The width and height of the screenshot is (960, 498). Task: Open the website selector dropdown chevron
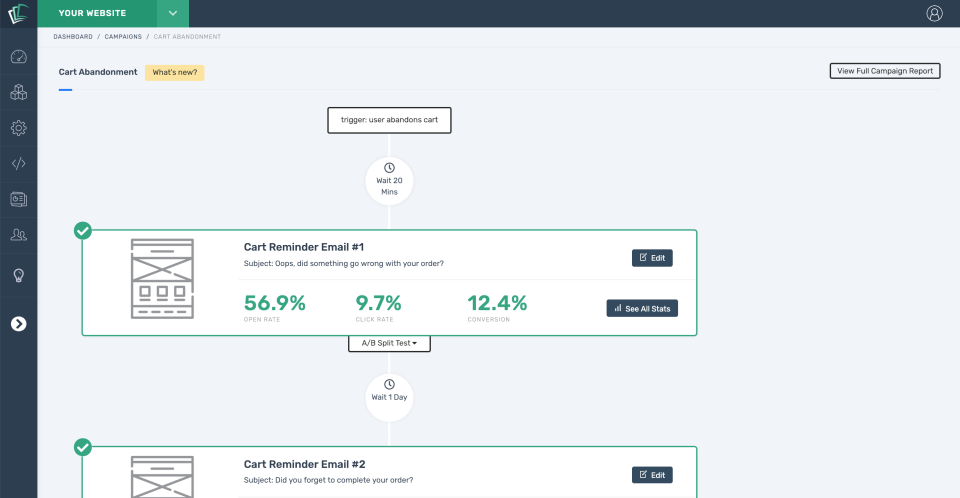coord(173,13)
